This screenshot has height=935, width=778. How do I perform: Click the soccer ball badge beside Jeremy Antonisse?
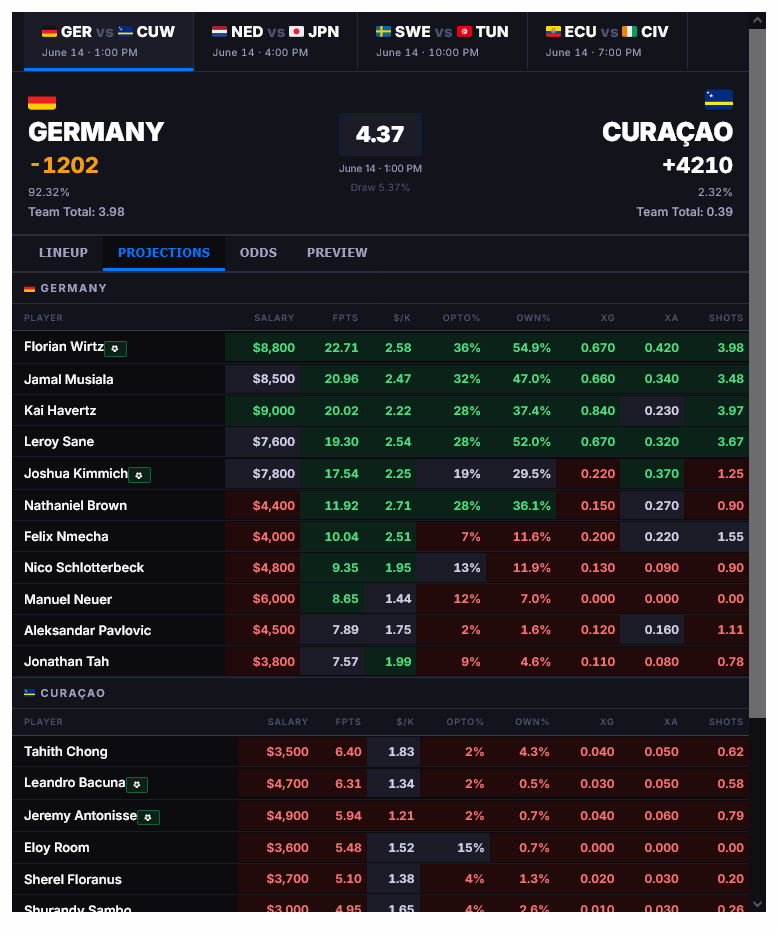[x=148, y=817]
